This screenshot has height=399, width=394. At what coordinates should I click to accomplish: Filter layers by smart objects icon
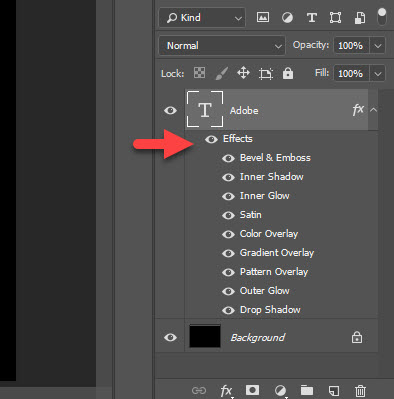pos(360,18)
